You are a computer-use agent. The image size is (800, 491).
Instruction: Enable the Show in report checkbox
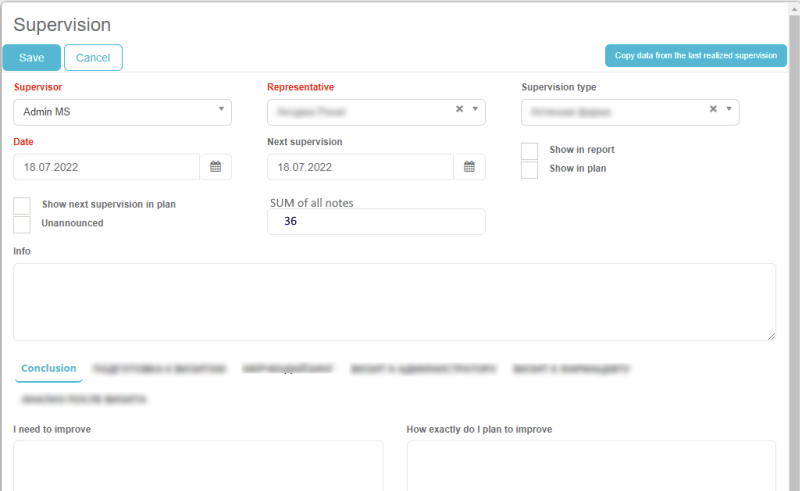pos(530,150)
